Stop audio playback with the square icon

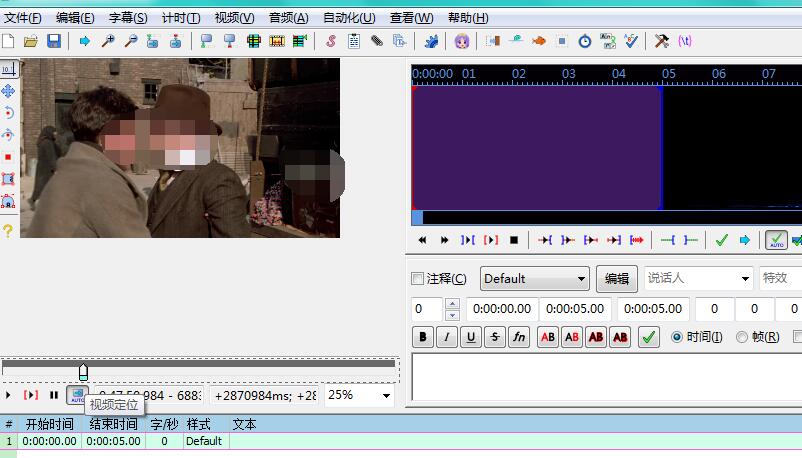(514, 240)
